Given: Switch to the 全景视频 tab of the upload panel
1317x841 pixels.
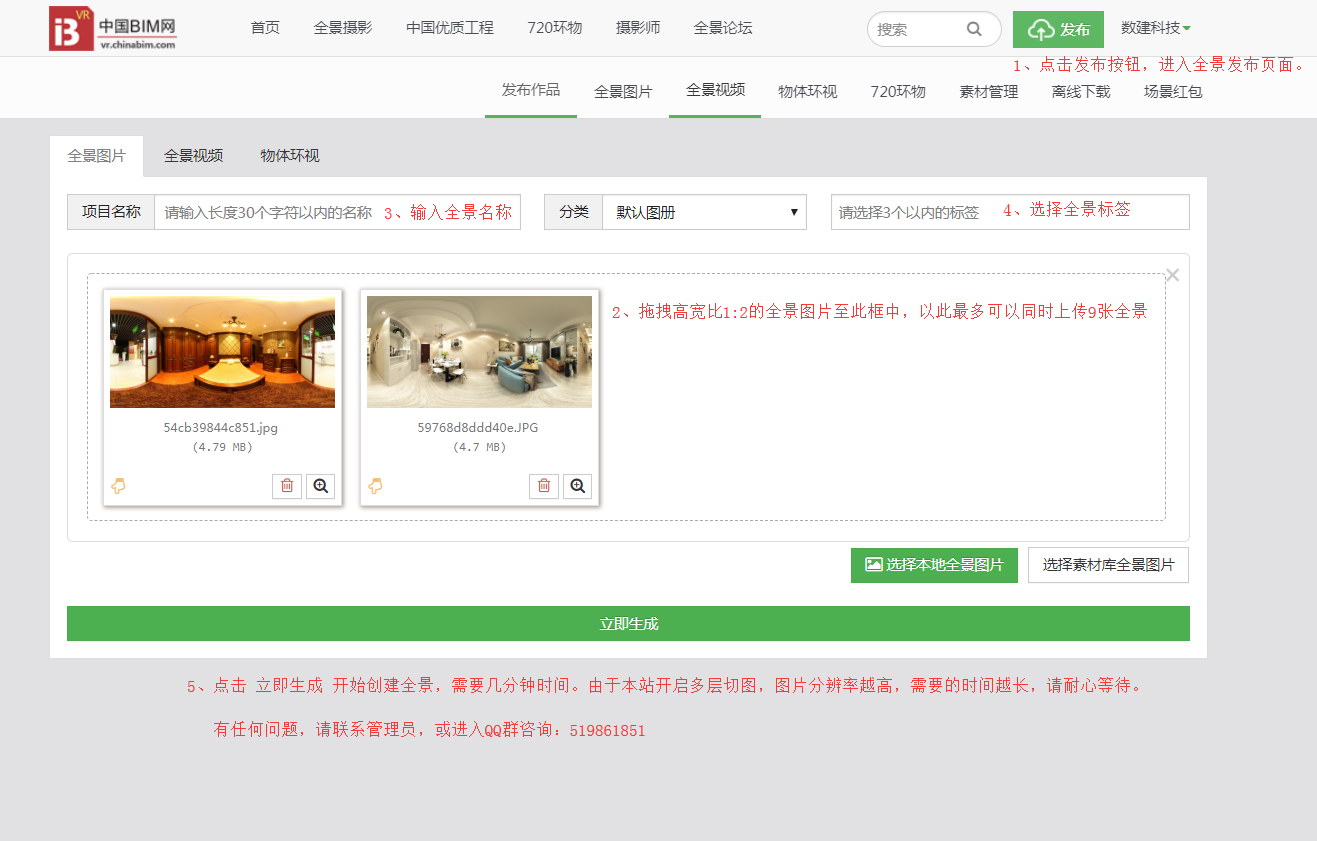Looking at the screenshot, I should pyautogui.click(x=193, y=156).
